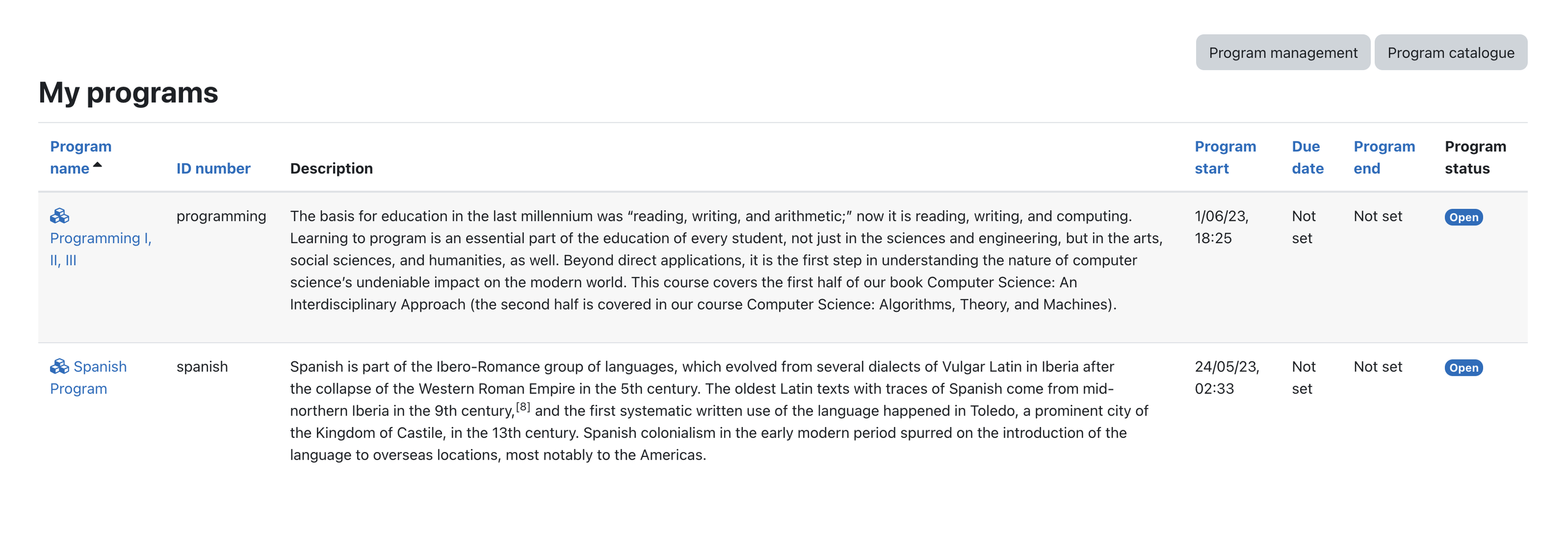Click the Open status badge for Programming
This screenshot has width=1568, height=556.
(1463, 217)
